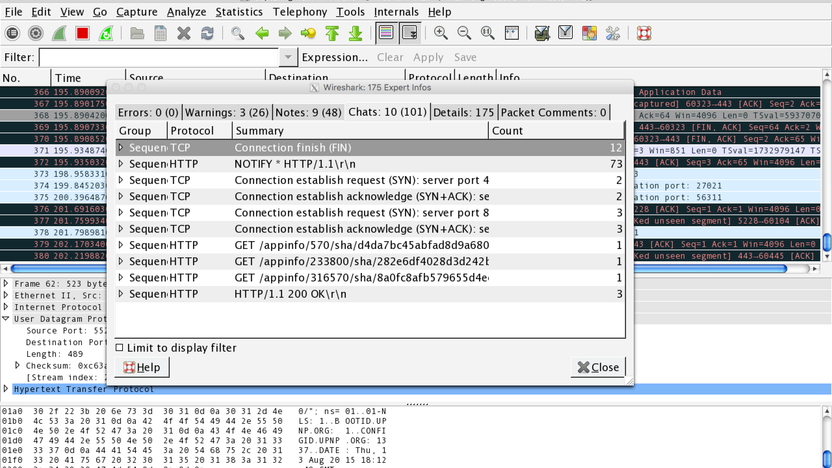Open the File menu
The width and height of the screenshot is (832, 468).
[x=13, y=12]
